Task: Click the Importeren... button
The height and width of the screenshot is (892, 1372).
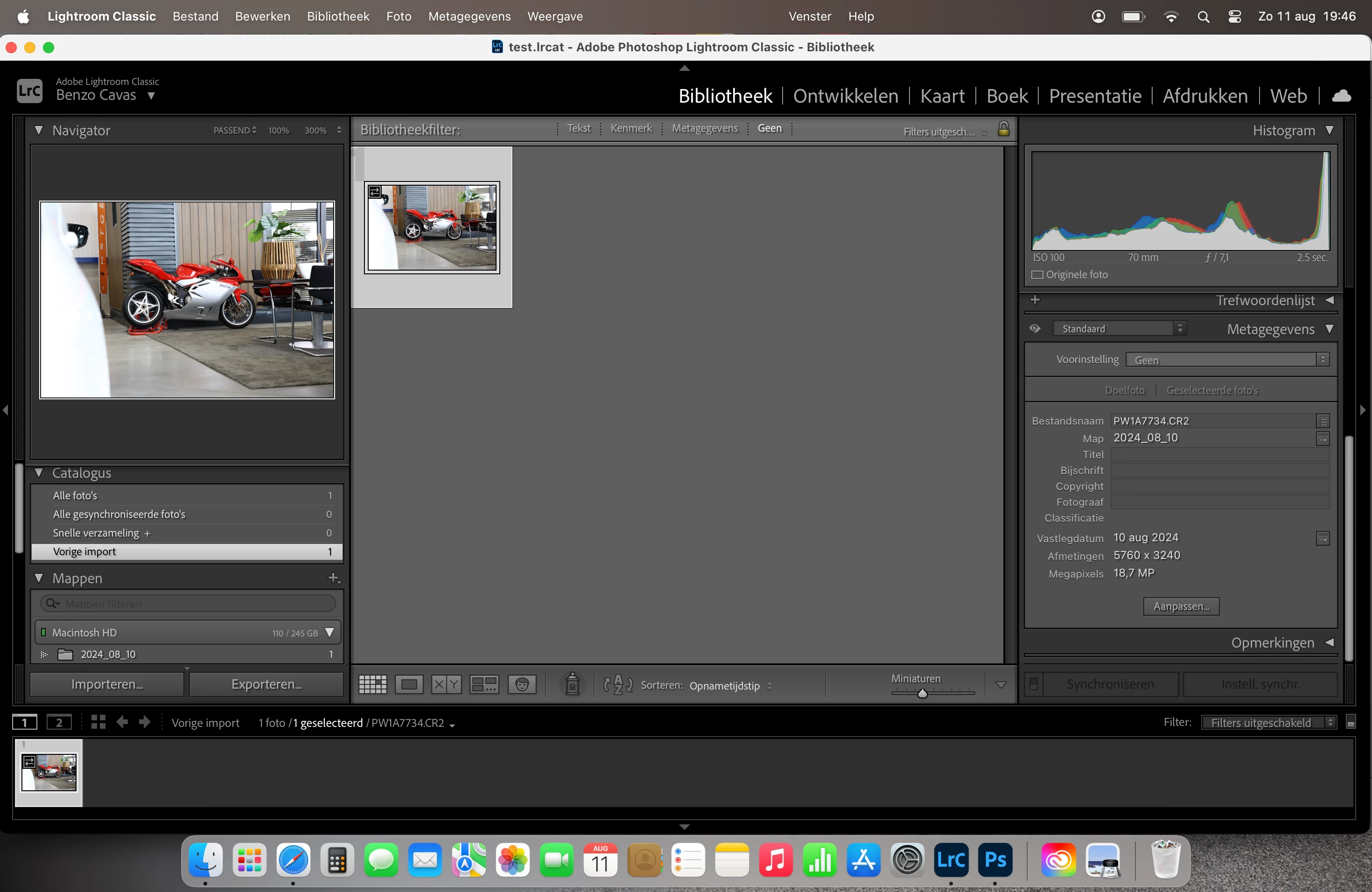Action: click(107, 684)
